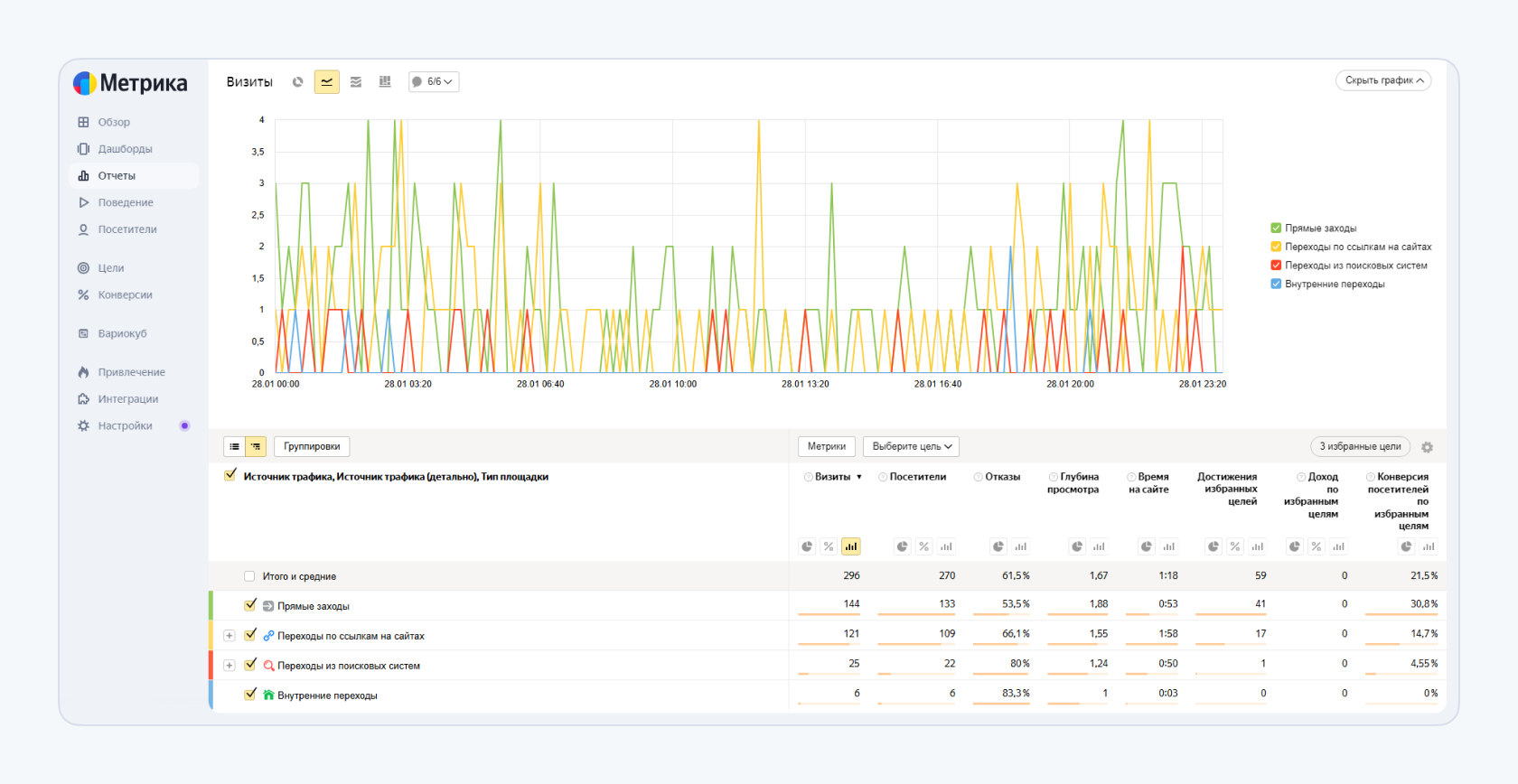This screenshot has width=1518, height=784.
Task: Sort the table by Посетители column
Action: point(917,477)
